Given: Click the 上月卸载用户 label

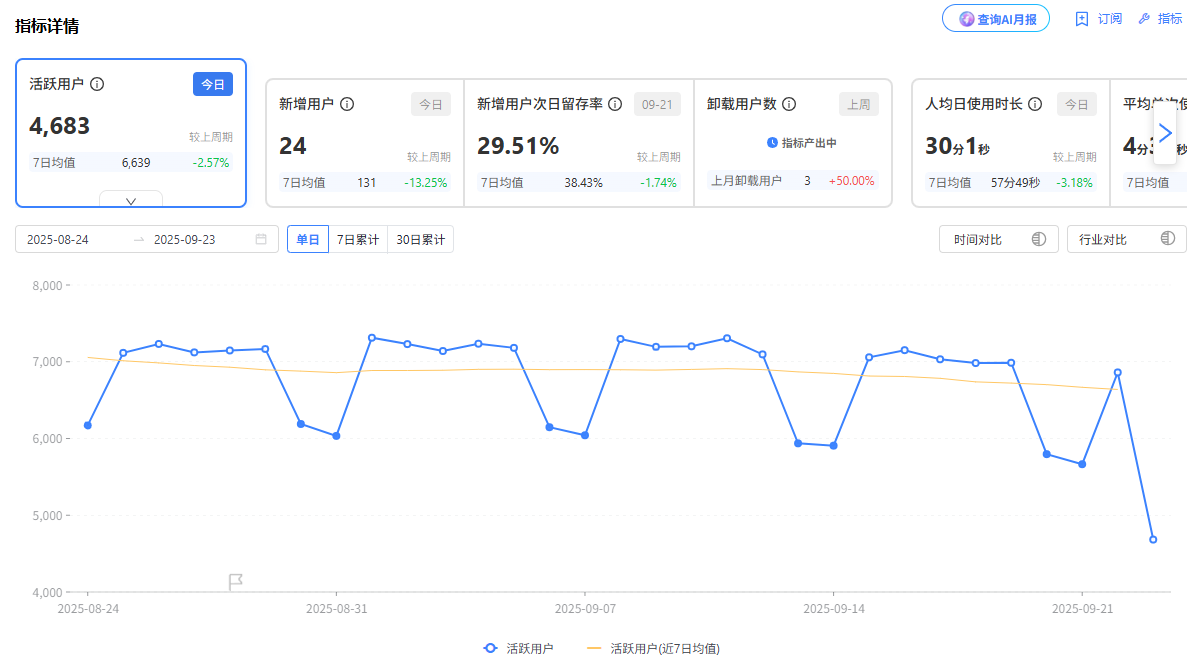Looking at the screenshot, I should [x=746, y=181].
